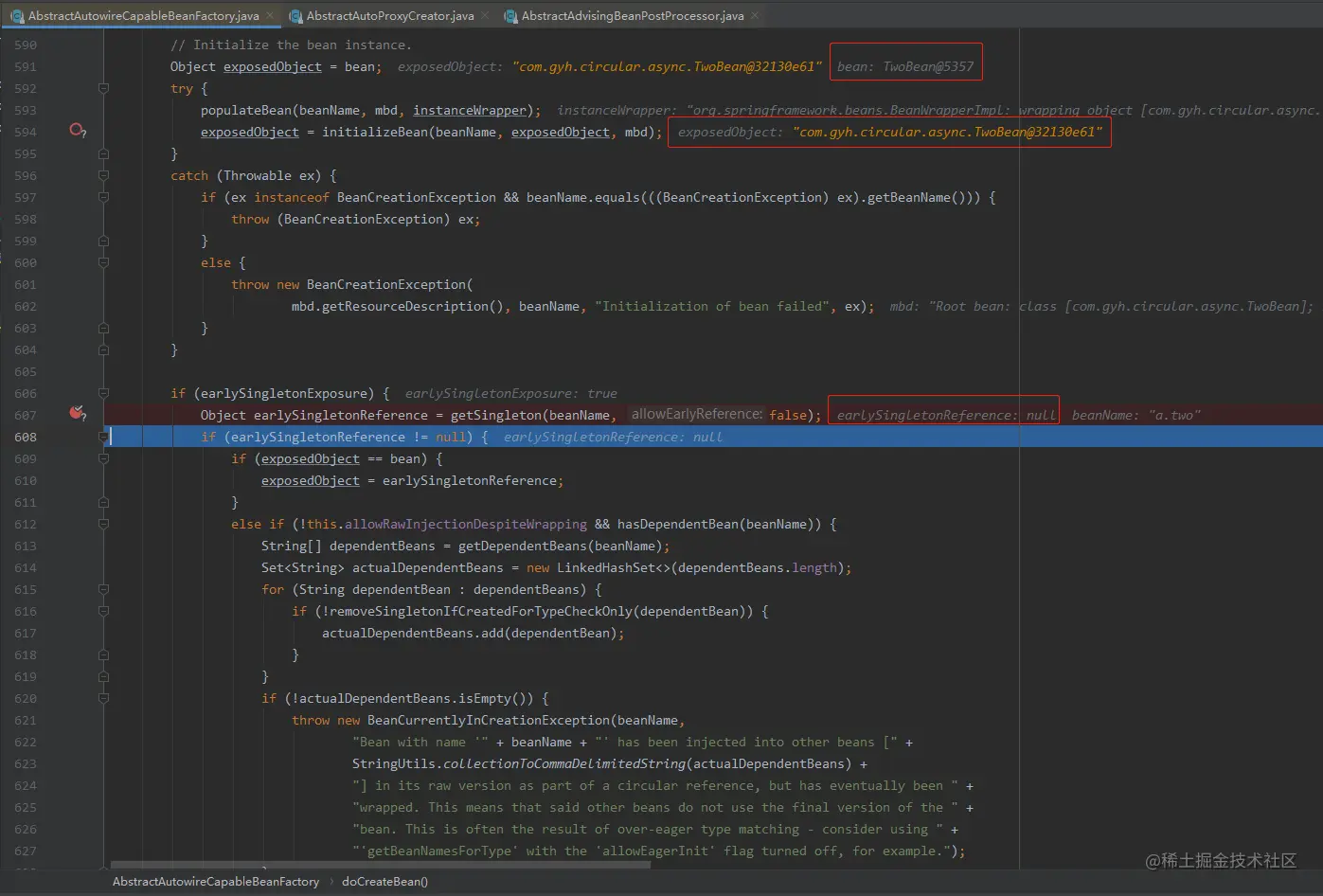Collapse the else block at line 600
The image size is (1323, 896).
[x=104, y=262]
